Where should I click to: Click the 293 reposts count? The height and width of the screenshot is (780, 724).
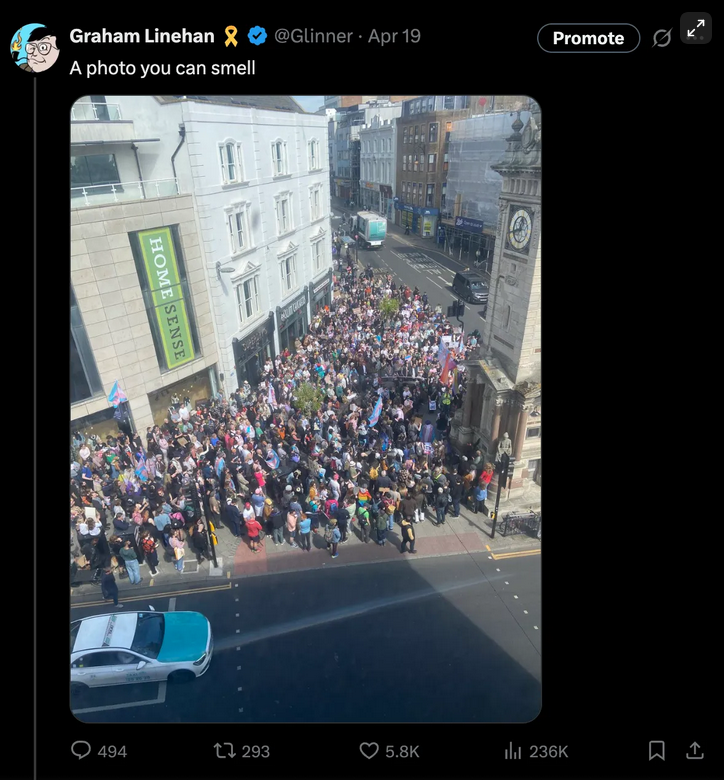click(255, 751)
